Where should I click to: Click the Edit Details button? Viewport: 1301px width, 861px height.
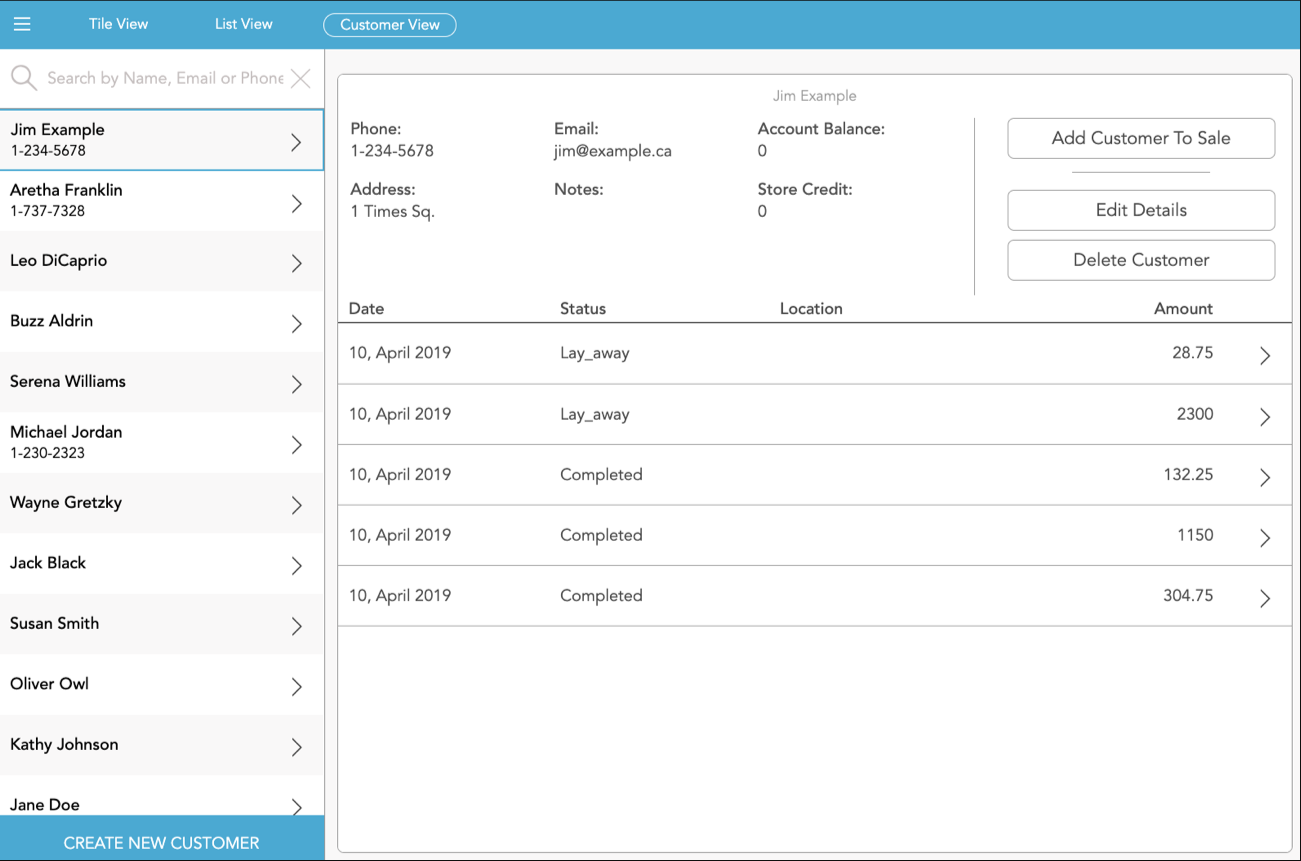point(1140,210)
